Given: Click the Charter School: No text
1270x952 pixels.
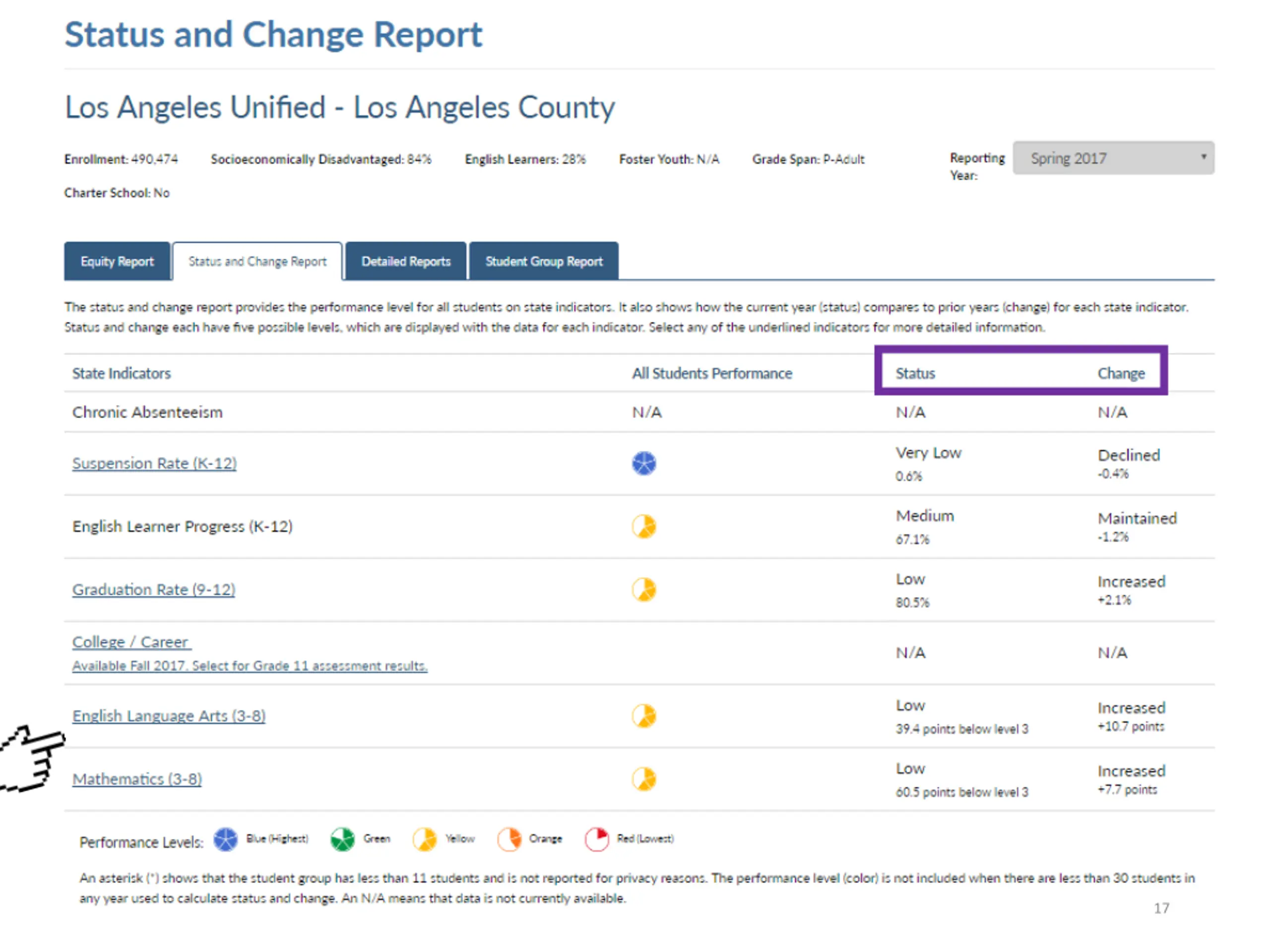Looking at the screenshot, I should coord(117,193).
